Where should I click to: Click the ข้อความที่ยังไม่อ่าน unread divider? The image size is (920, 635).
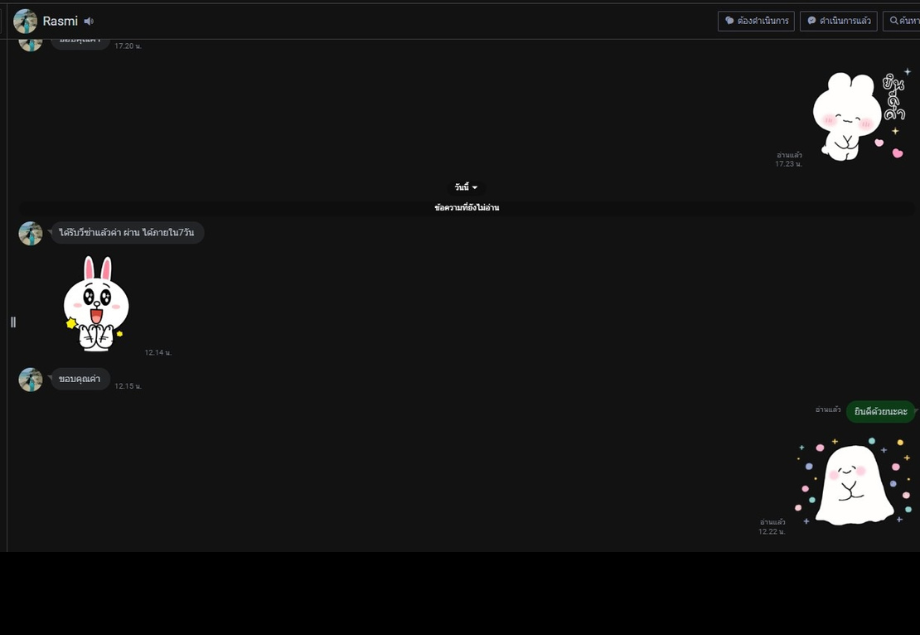coord(466,208)
